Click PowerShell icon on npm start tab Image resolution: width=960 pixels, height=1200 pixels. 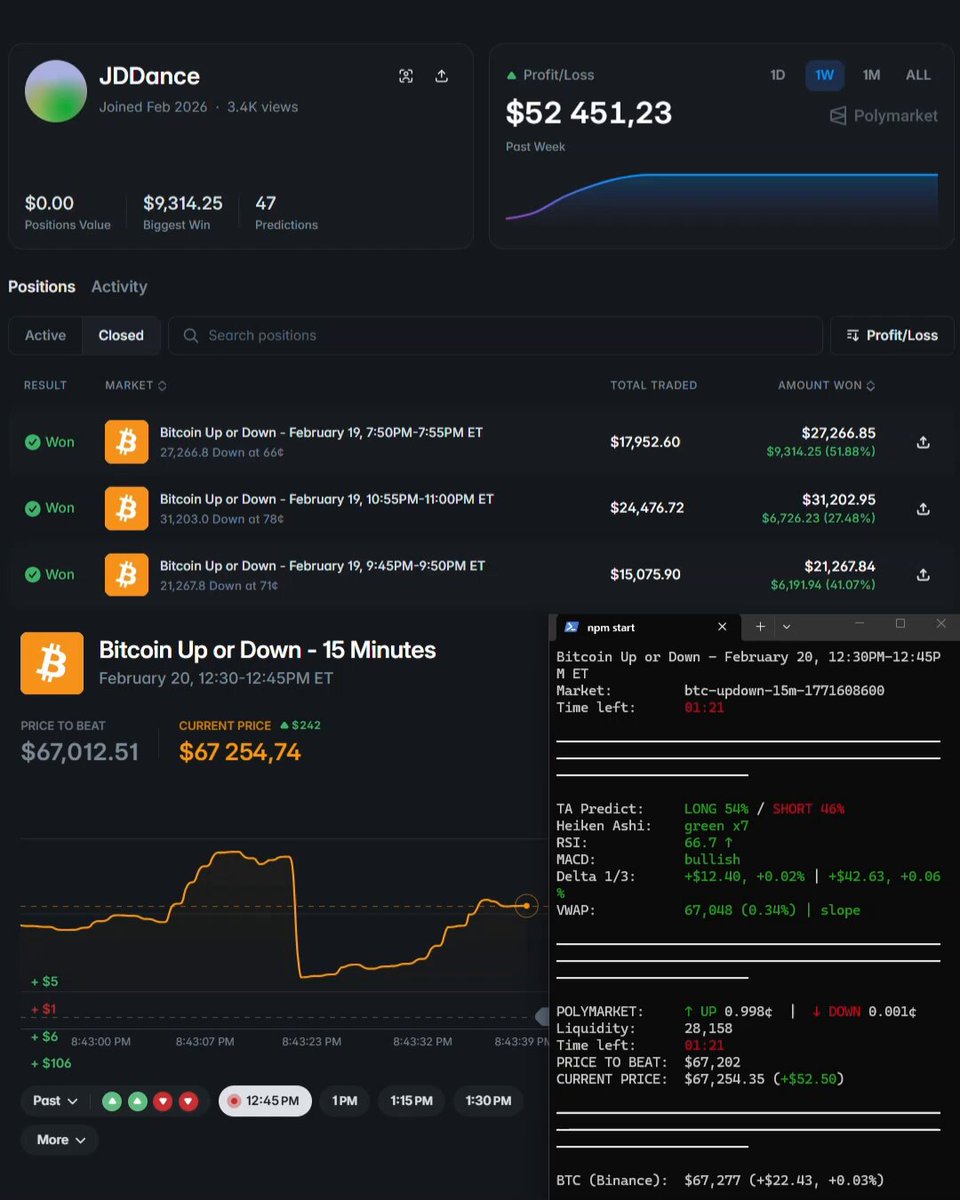pos(571,627)
